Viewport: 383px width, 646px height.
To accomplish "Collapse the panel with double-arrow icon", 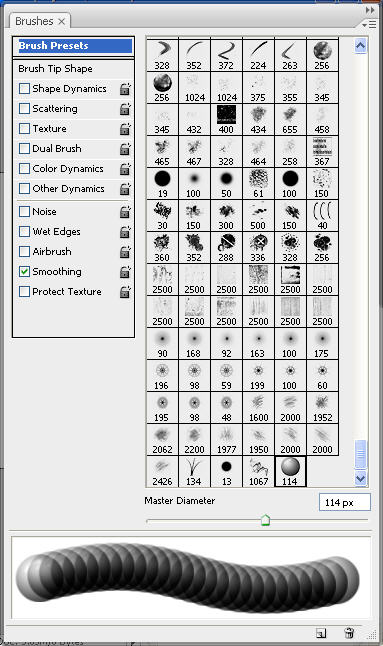I will [x=370, y=10].
